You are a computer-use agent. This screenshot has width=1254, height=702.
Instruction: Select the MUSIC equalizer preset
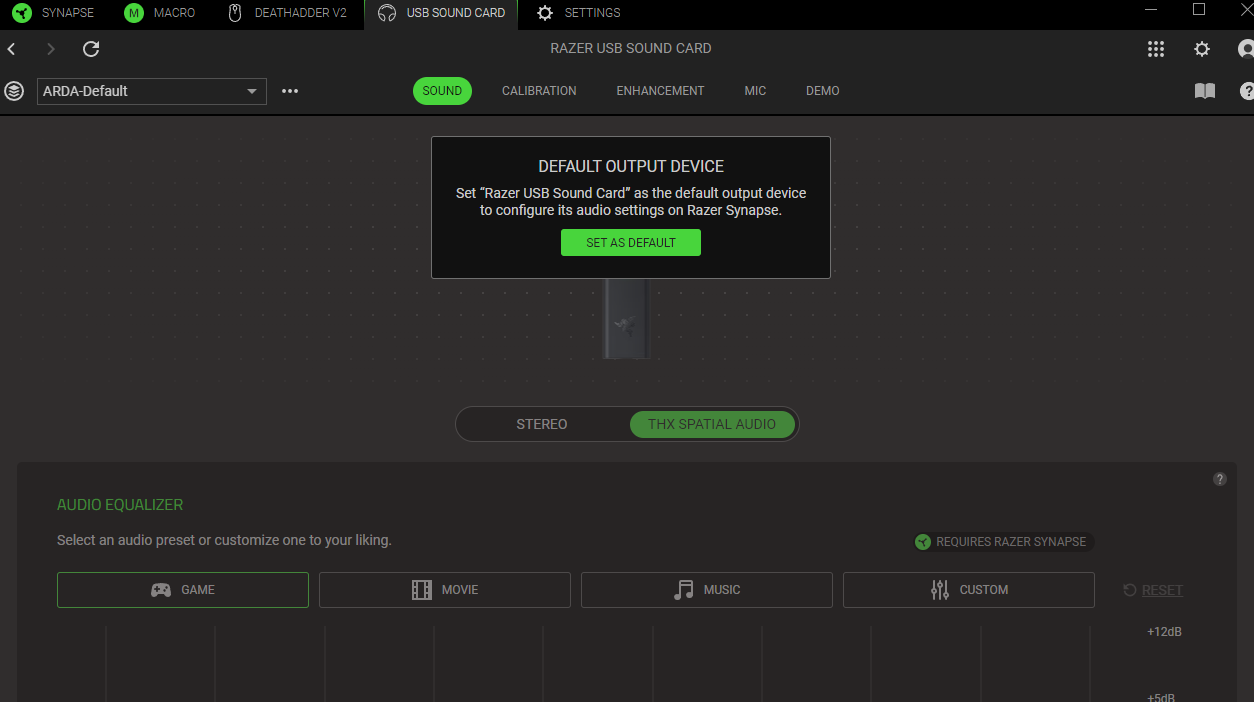coord(707,590)
